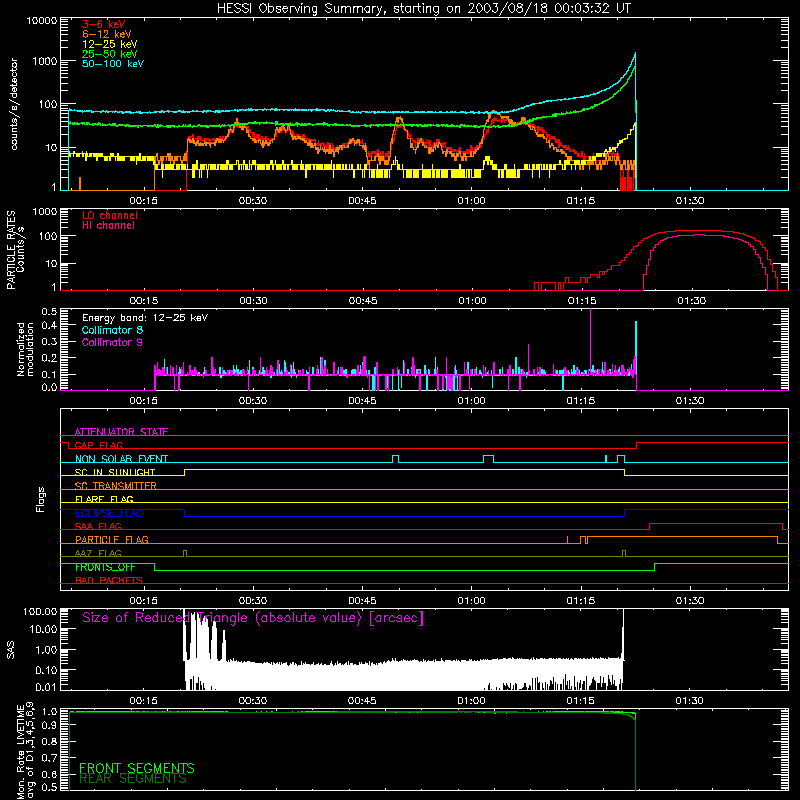Click the 10000 tick label on counts axis
The width and height of the screenshot is (800, 800).
pyautogui.click(x=41, y=20)
